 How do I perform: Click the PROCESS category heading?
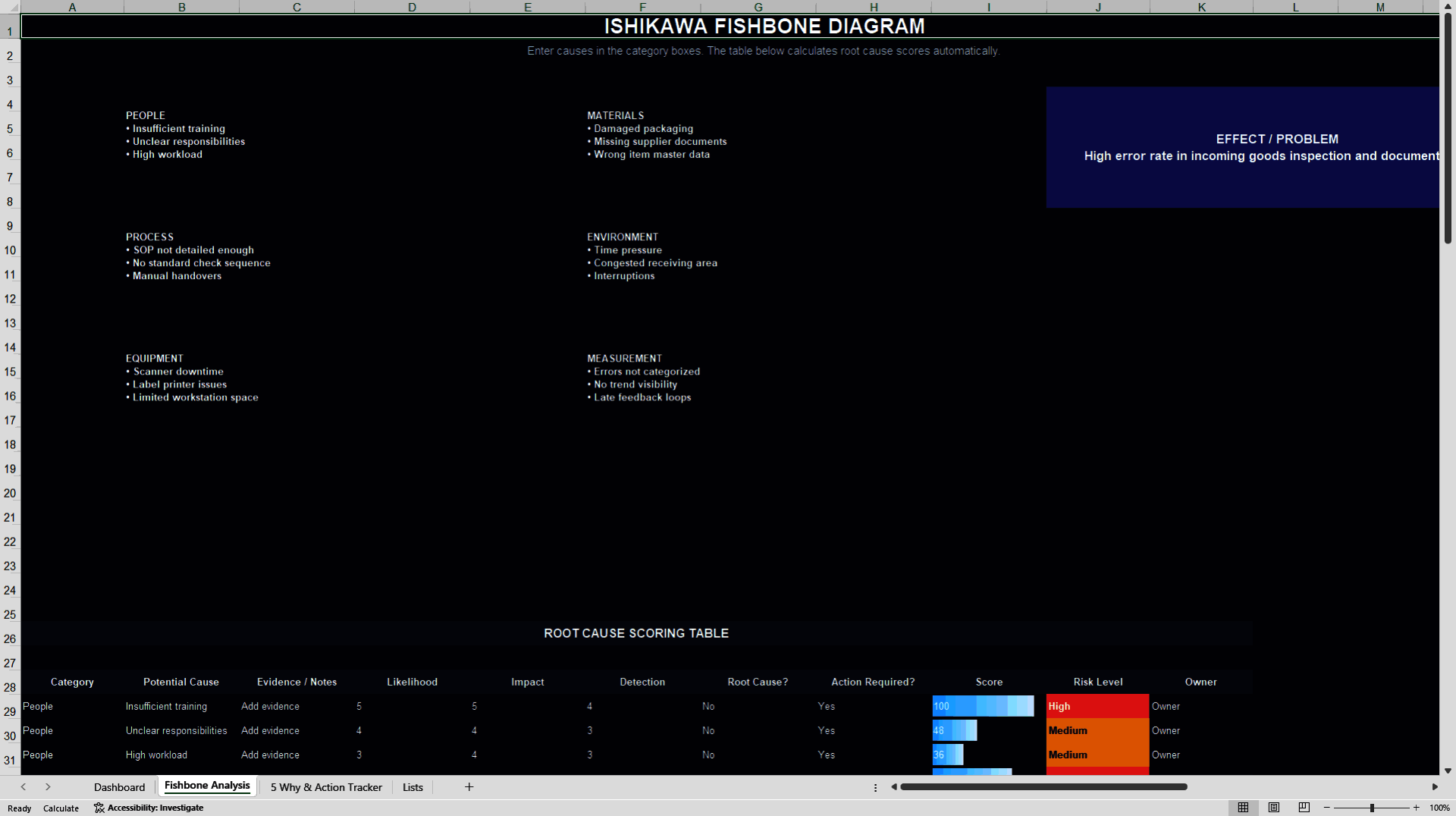coord(149,237)
